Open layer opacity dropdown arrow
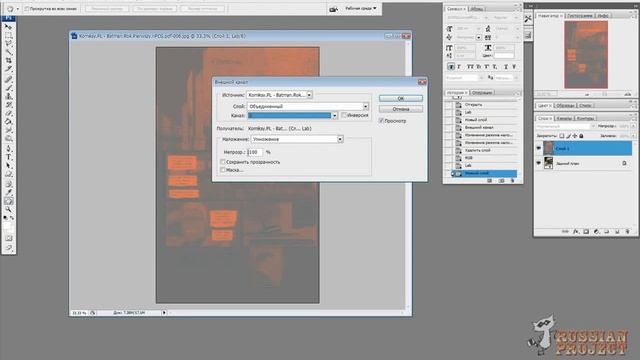This screenshot has width=640, height=360. (633, 126)
